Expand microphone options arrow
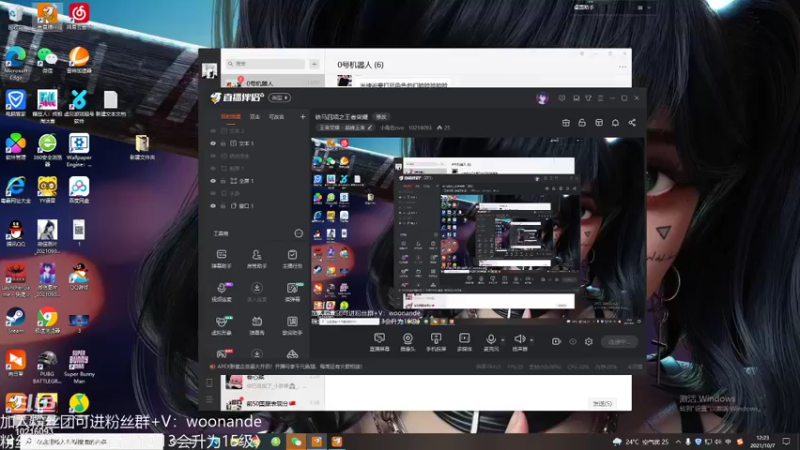This screenshot has width=800, height=450. tap(503, 340)
